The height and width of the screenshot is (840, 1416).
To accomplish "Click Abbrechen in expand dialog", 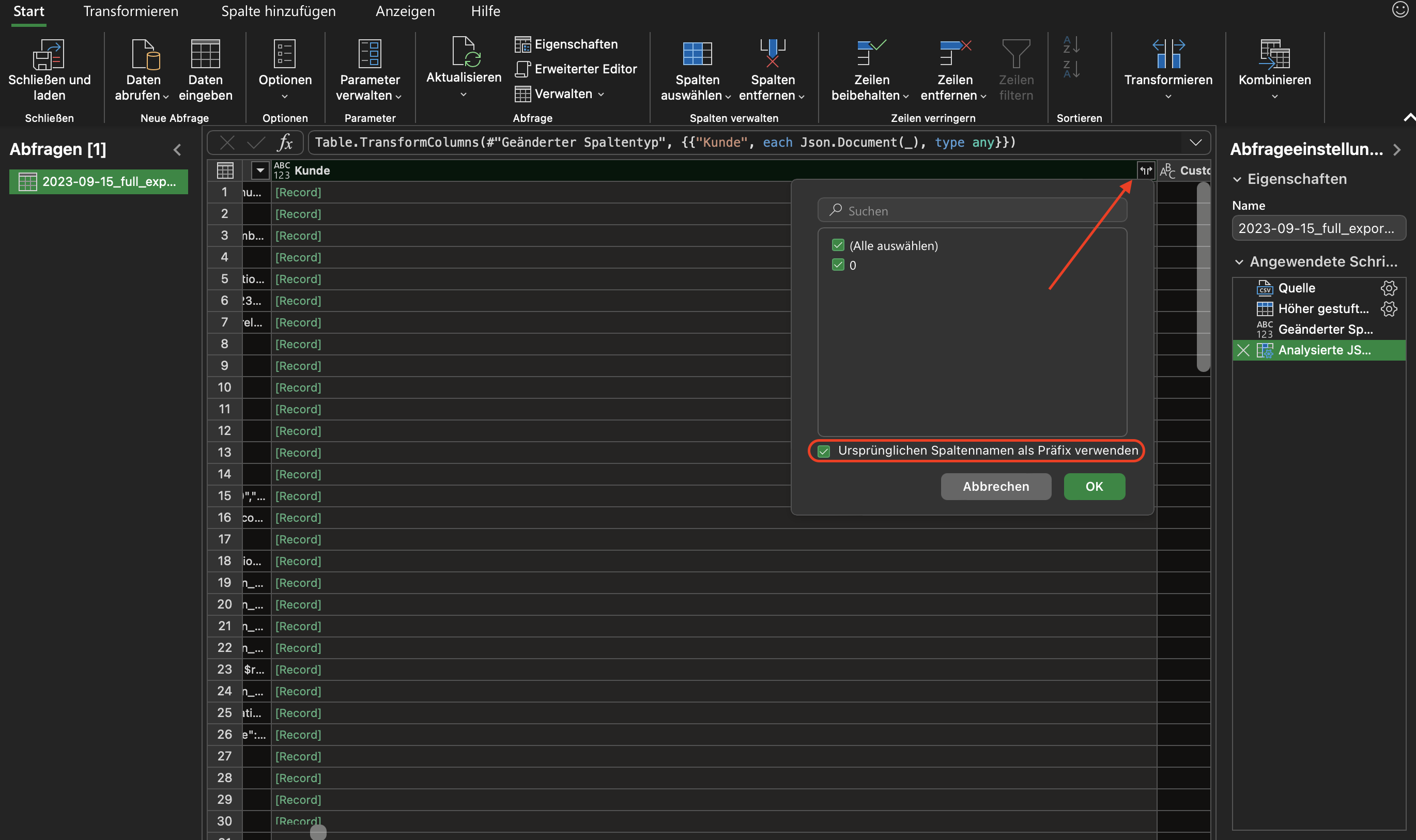I will pyautogui.click(x=995, y=486).
